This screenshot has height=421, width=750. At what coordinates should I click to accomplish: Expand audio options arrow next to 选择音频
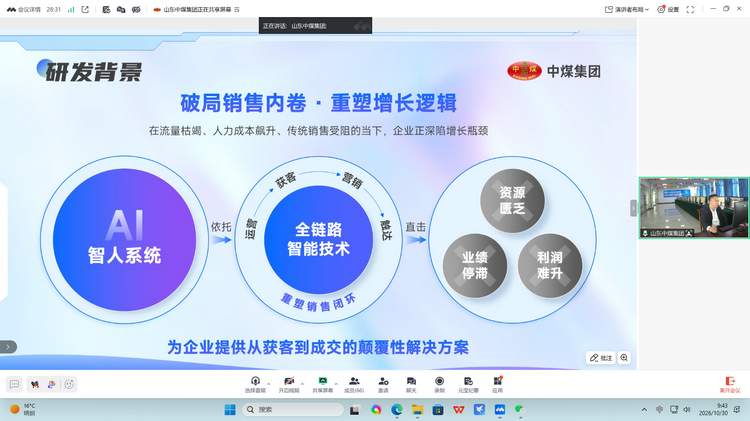point(269,384)
